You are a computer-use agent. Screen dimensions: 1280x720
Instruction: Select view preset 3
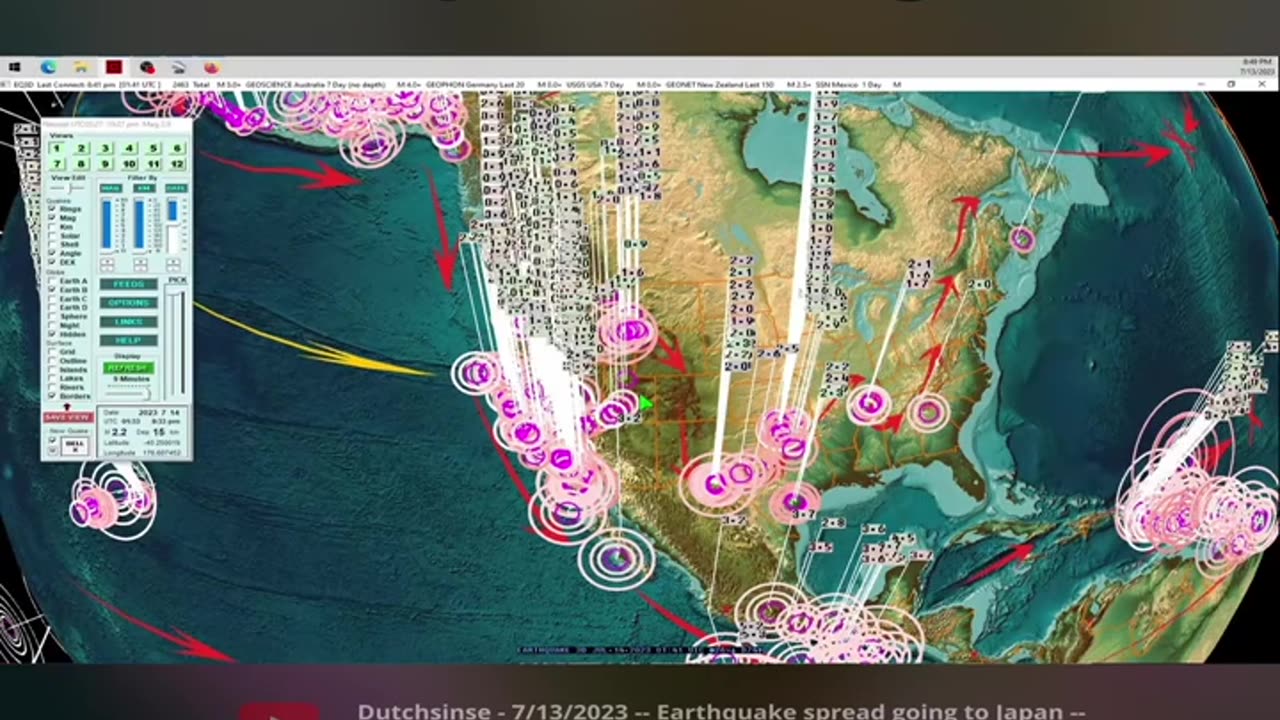(x=105, y=148)
